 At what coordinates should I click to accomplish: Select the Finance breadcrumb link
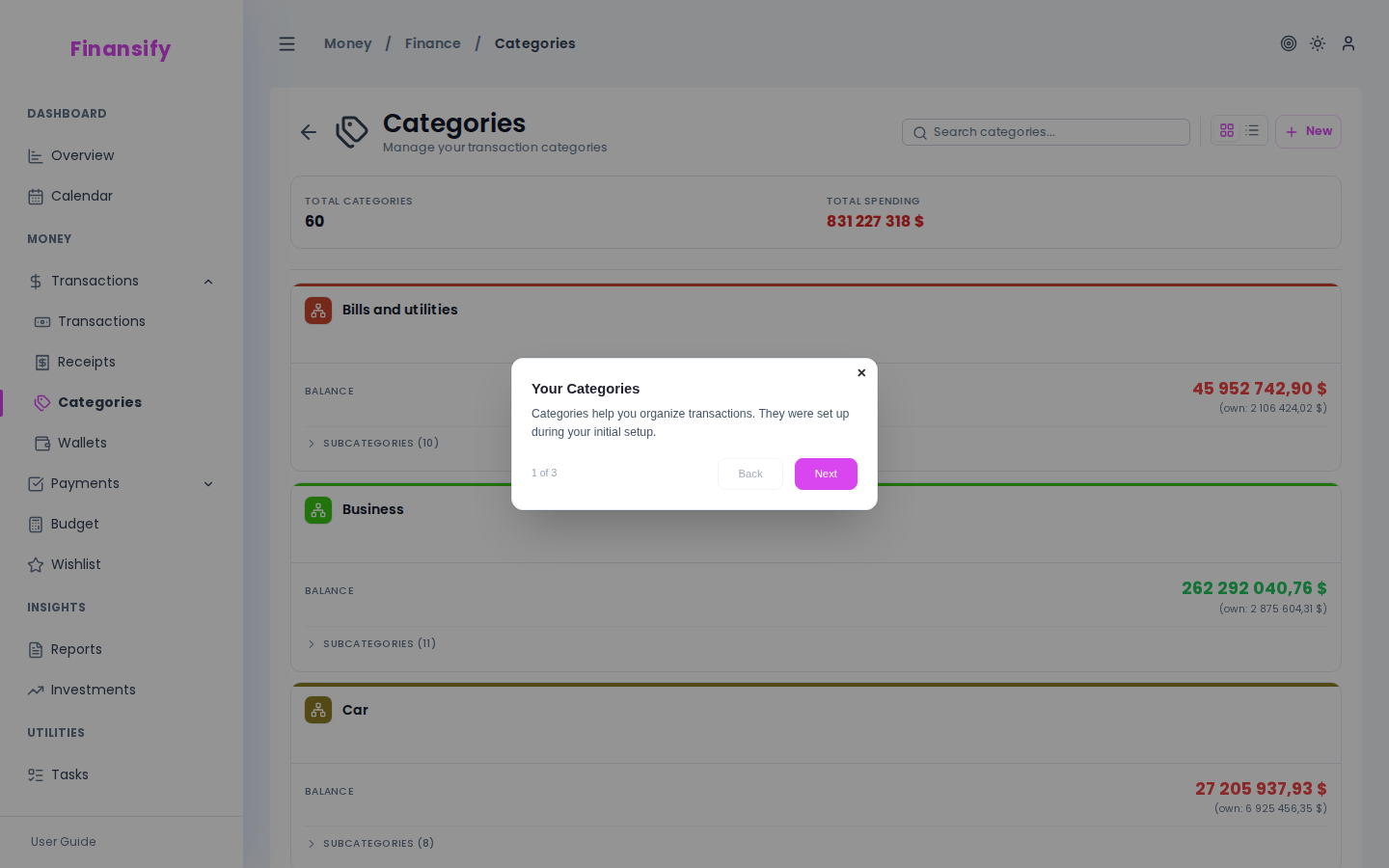(433, 43)
